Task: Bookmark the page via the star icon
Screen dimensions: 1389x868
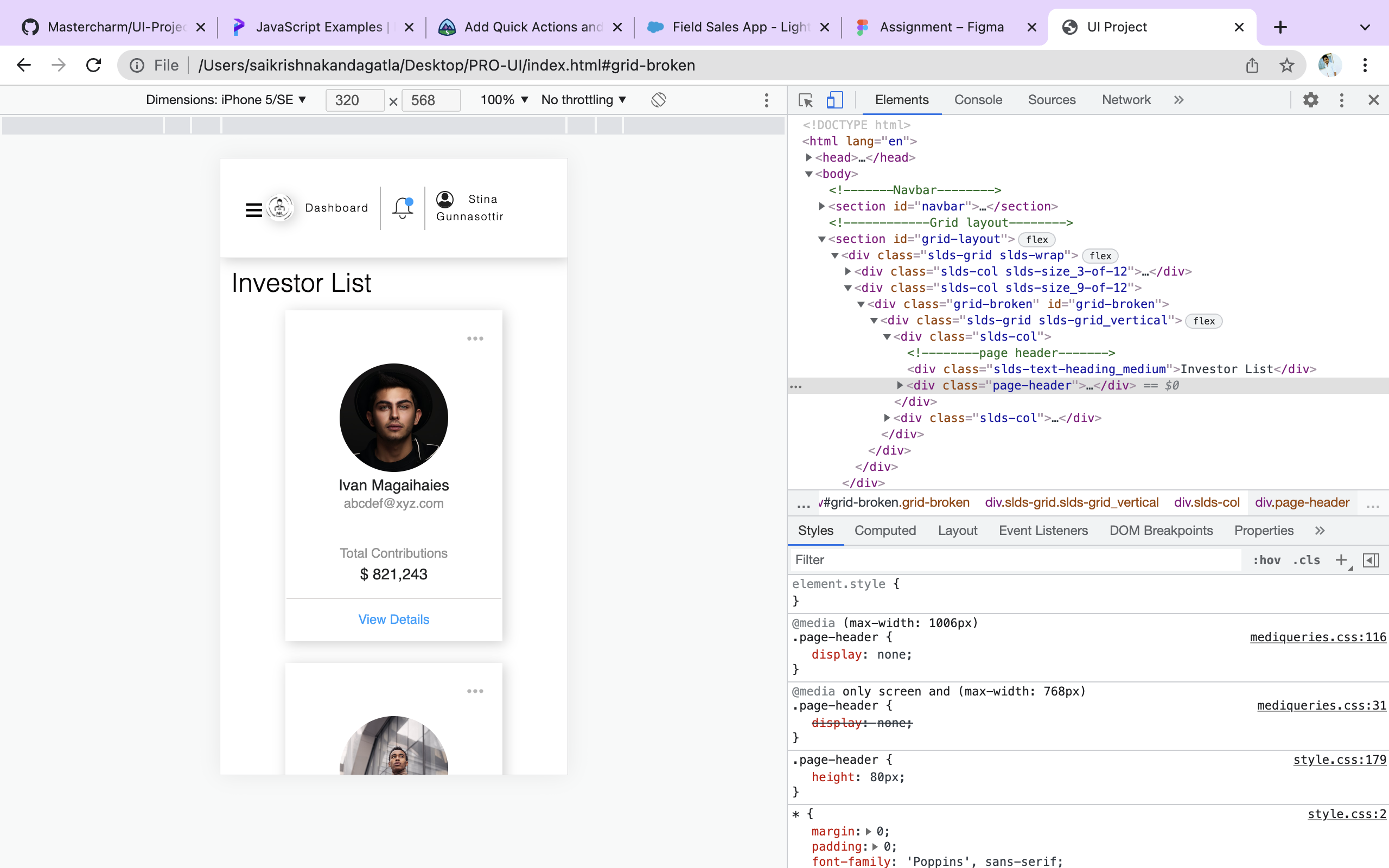Action: pyautogui.click(x=1286, y=65)
